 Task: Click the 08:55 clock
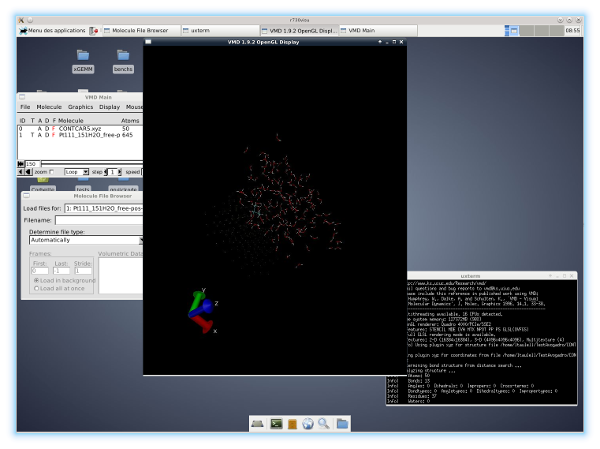click(x=572, y=30)
